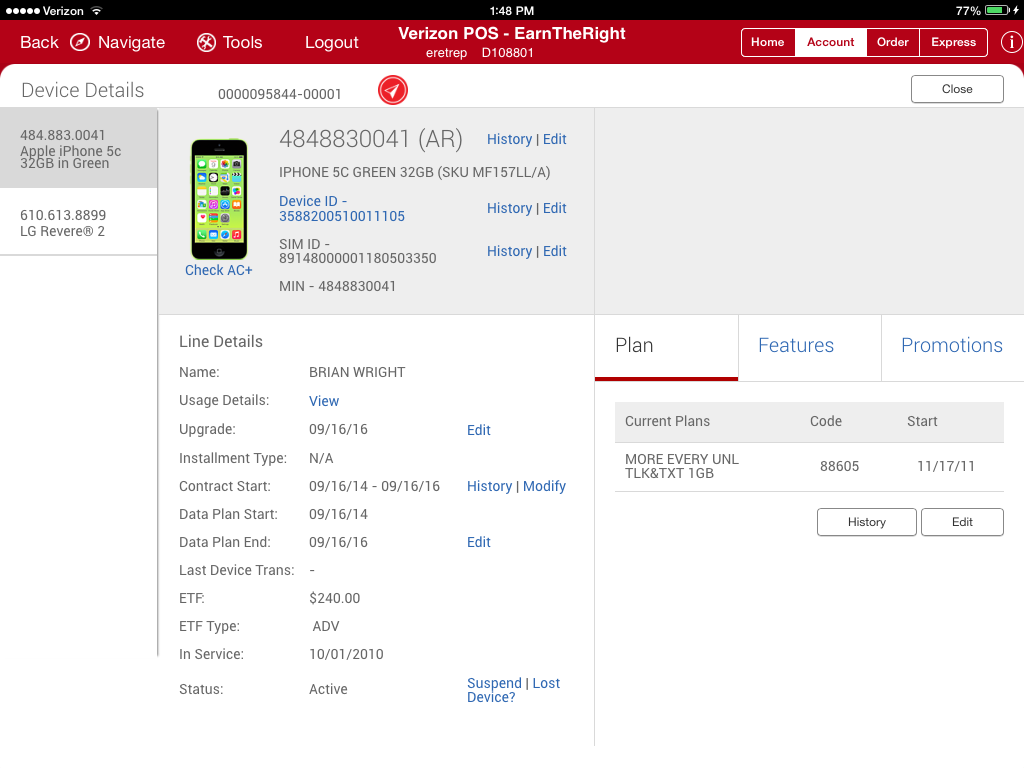
Task: Open the Tools wrench icon
Action: [x=206, y=42]
